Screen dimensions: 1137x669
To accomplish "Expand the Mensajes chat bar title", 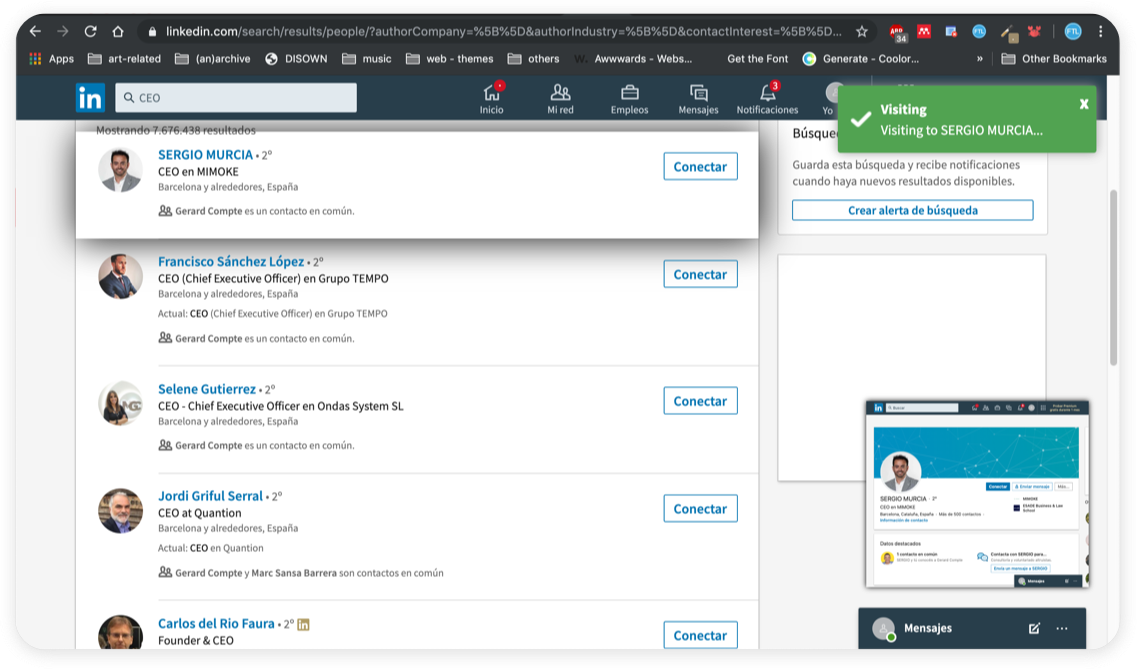I will coord(927,628).
